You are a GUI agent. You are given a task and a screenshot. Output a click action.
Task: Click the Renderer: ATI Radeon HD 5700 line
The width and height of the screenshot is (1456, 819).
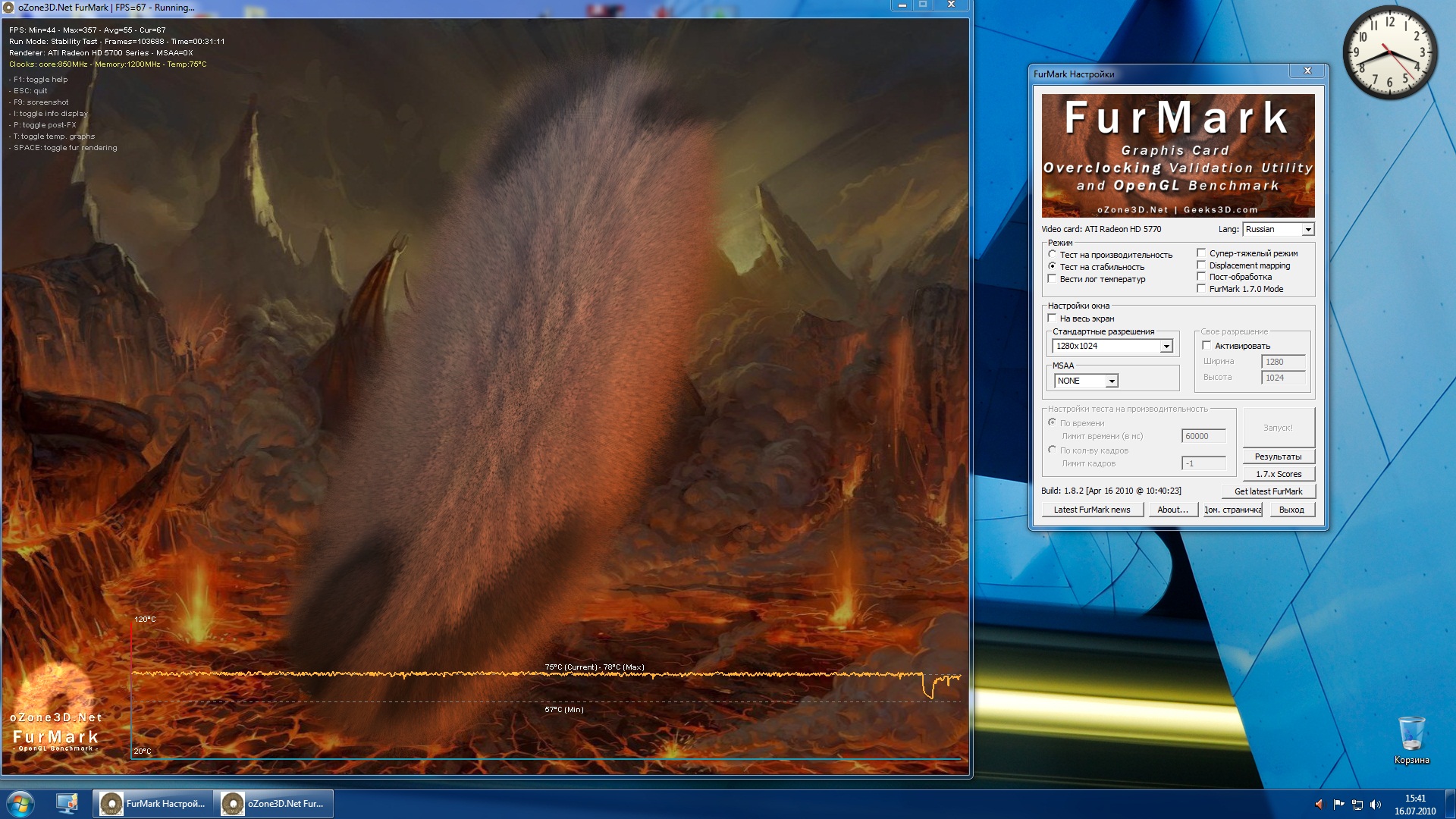coord(101,53)
